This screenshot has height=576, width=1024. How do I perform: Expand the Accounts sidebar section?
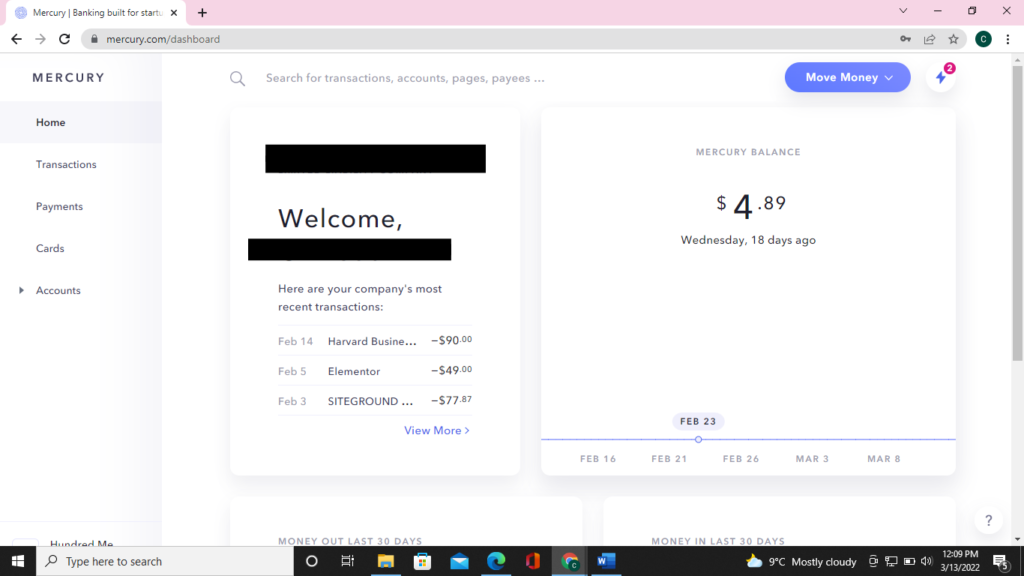pos(22,290)
